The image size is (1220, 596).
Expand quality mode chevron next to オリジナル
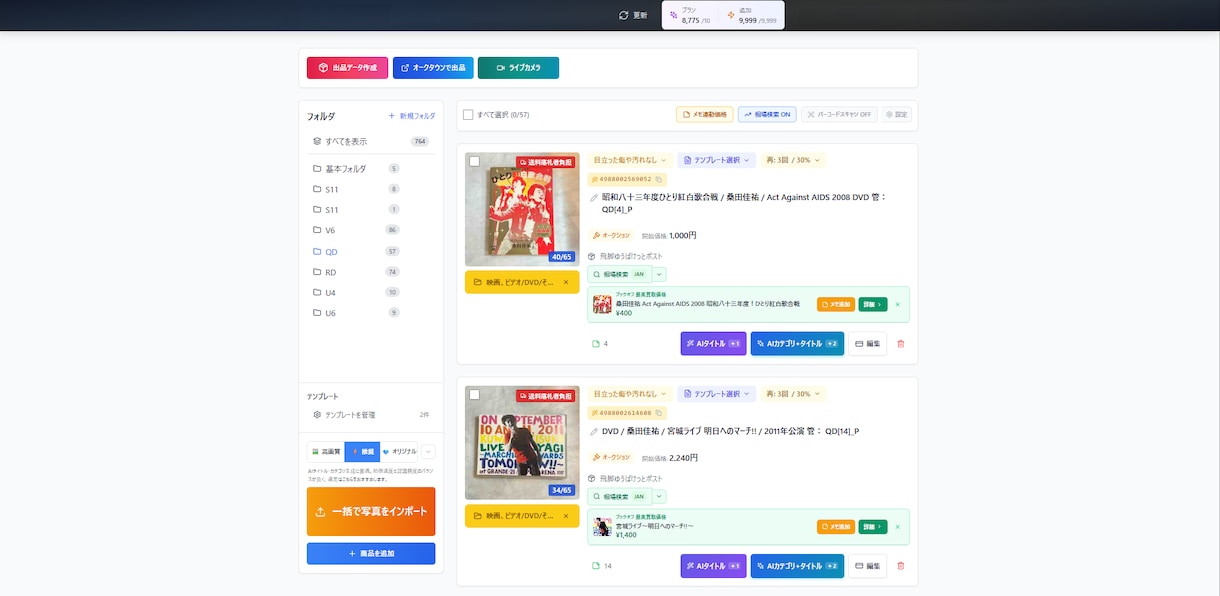tap(429, 451)
